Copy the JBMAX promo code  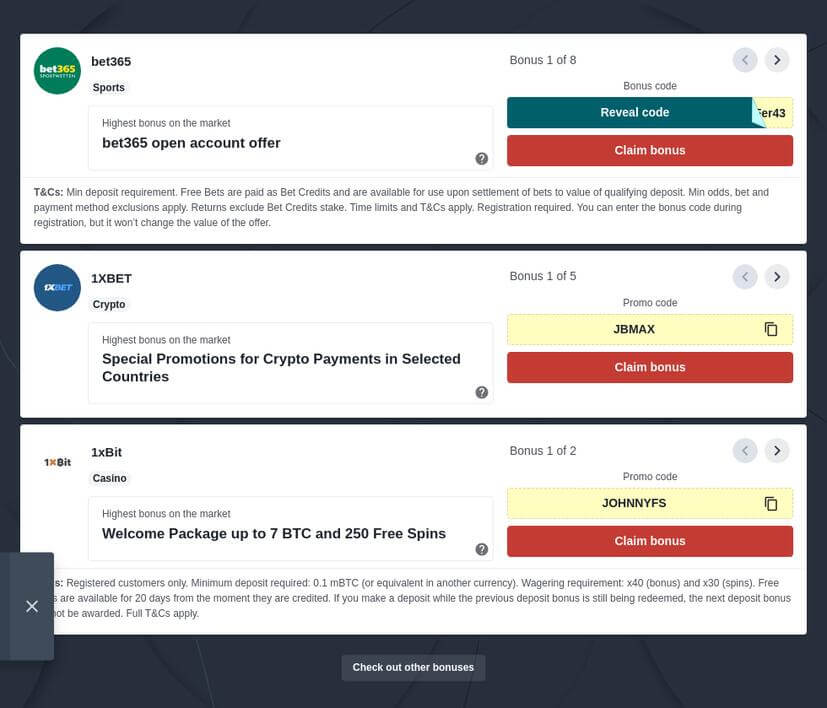(x=770, y=329)
